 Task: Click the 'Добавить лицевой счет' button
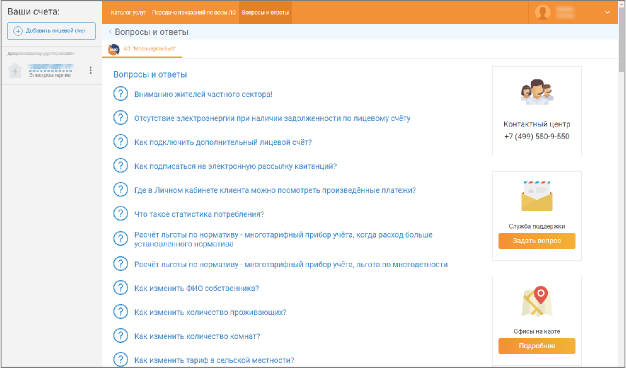52,31
